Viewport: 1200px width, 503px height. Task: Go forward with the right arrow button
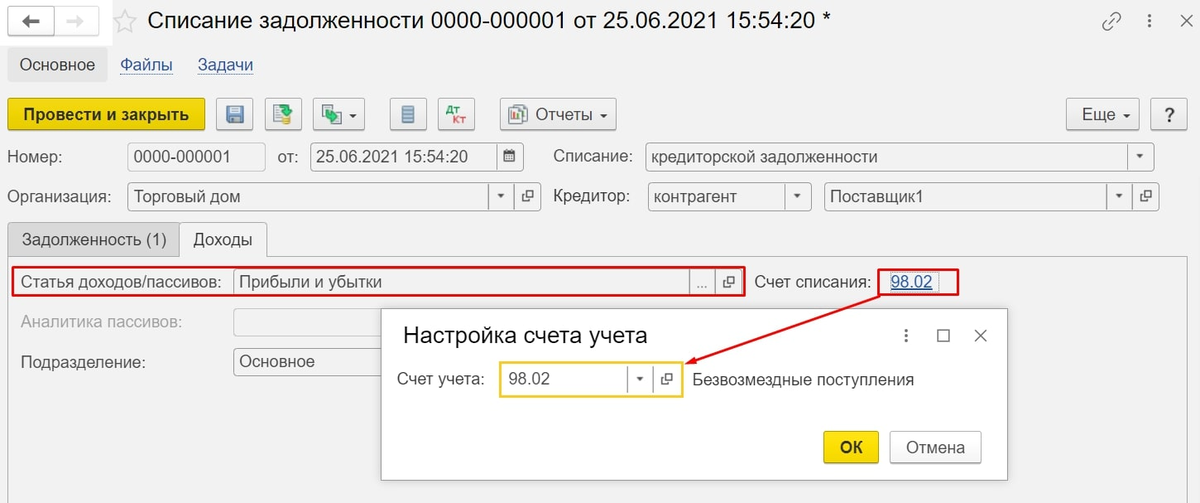tap(78, 20)
